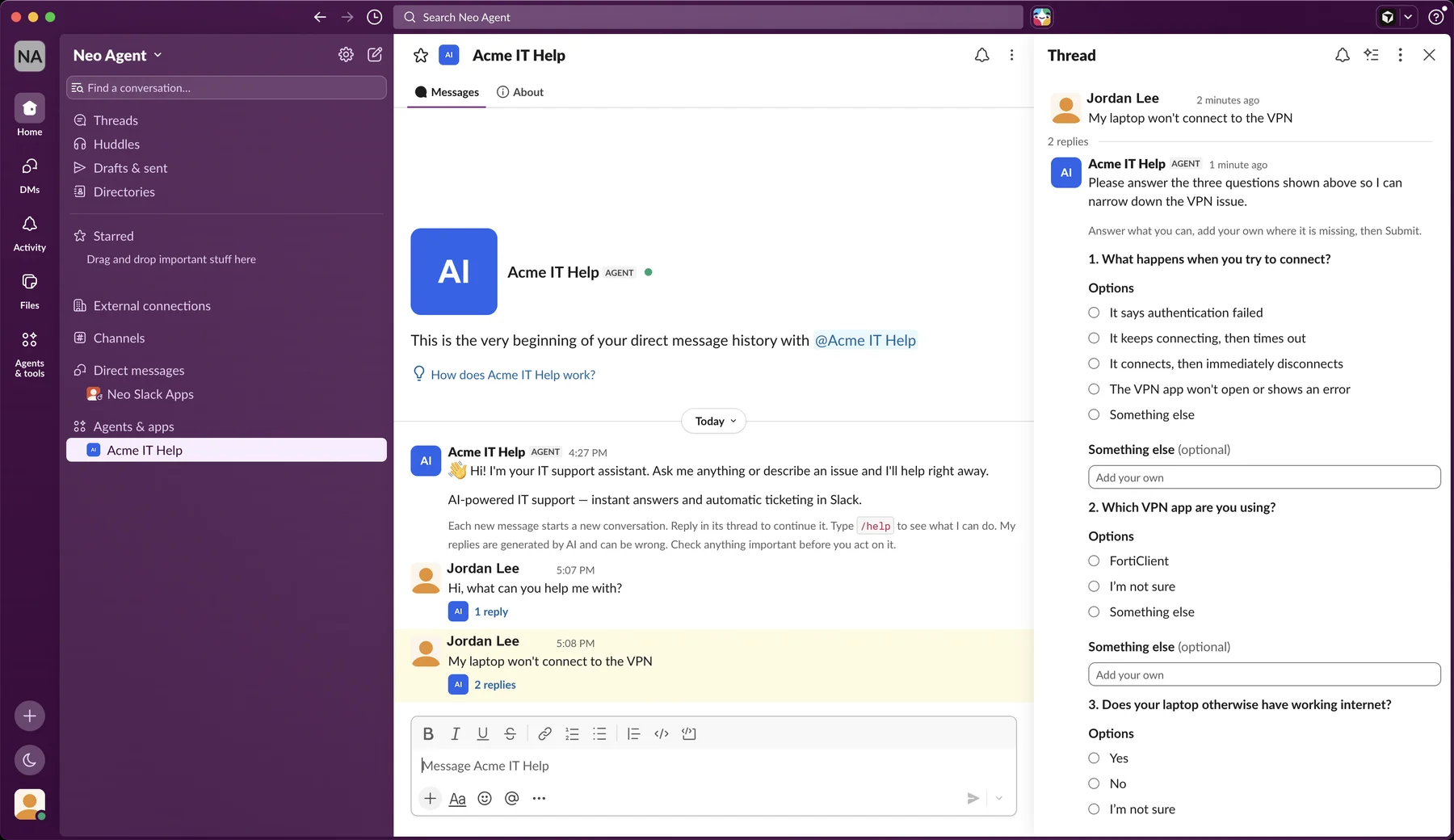Click the Search Neo Agent field
The height and width of the screenshot is (840, 1454).
[x=708, y=17]
